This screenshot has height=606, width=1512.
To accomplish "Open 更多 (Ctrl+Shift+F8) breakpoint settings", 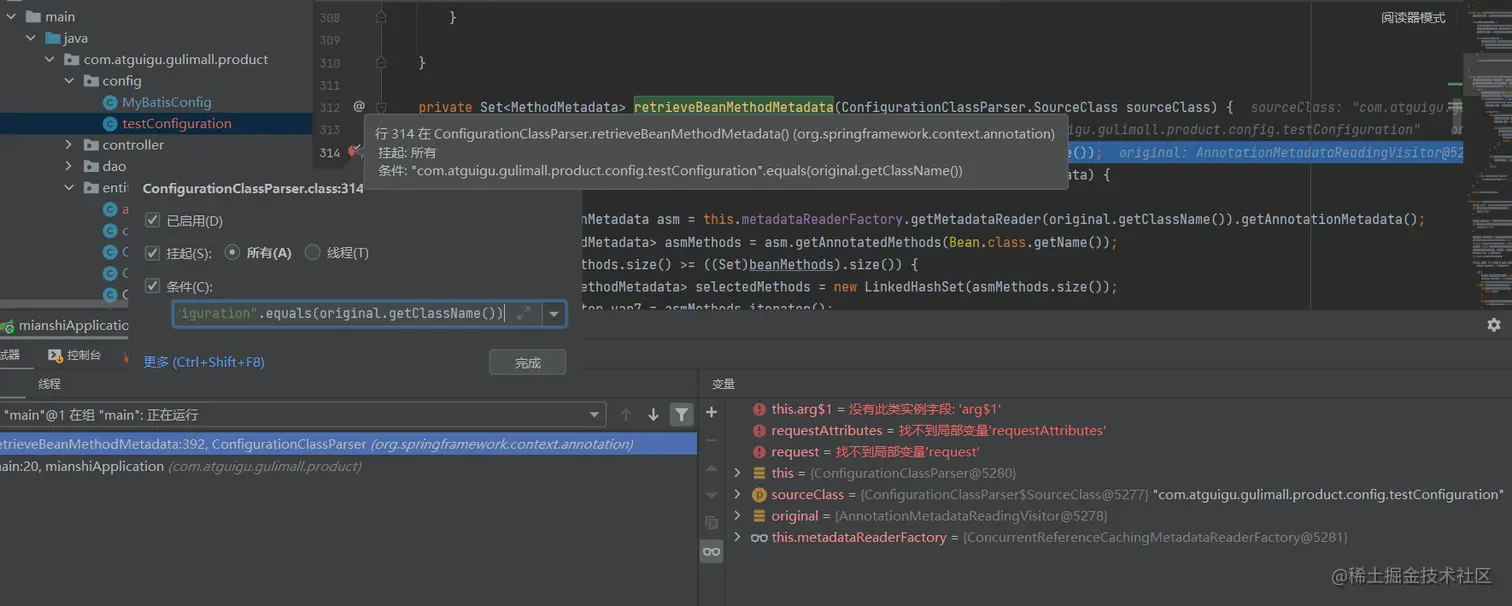I will [x=204, y=362].
